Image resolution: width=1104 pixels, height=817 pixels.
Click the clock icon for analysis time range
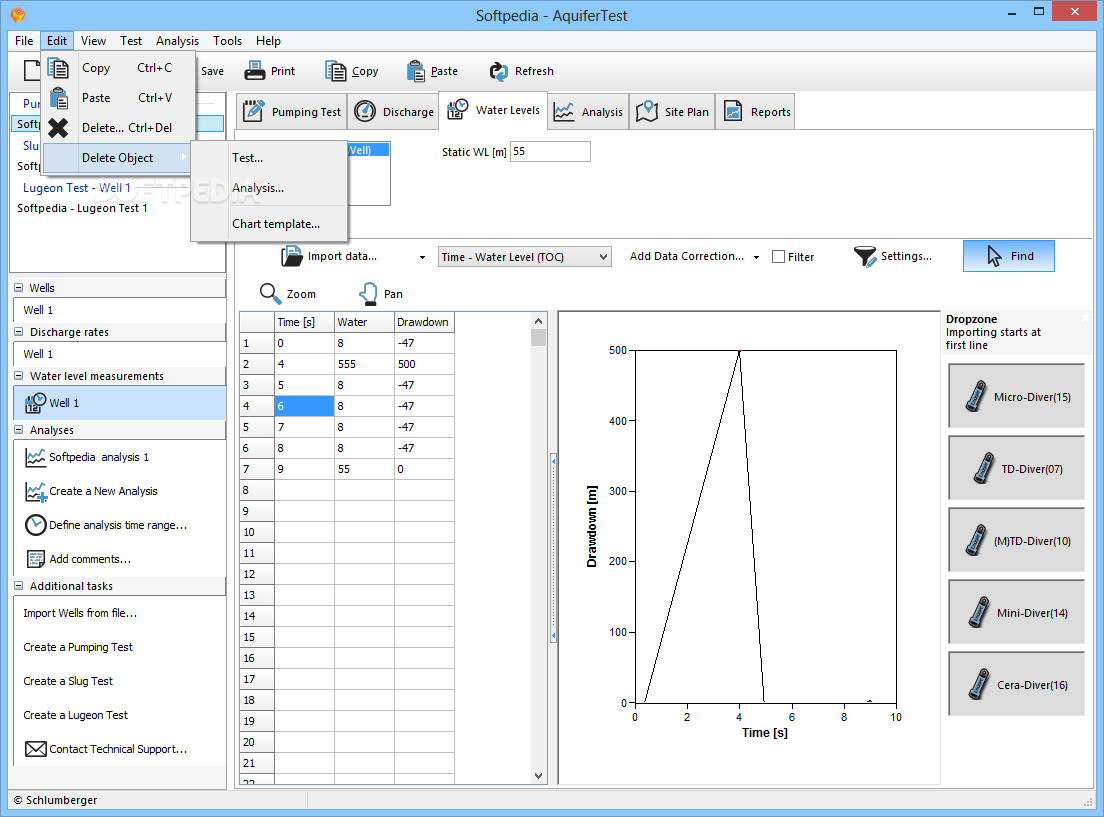point(35,525)
